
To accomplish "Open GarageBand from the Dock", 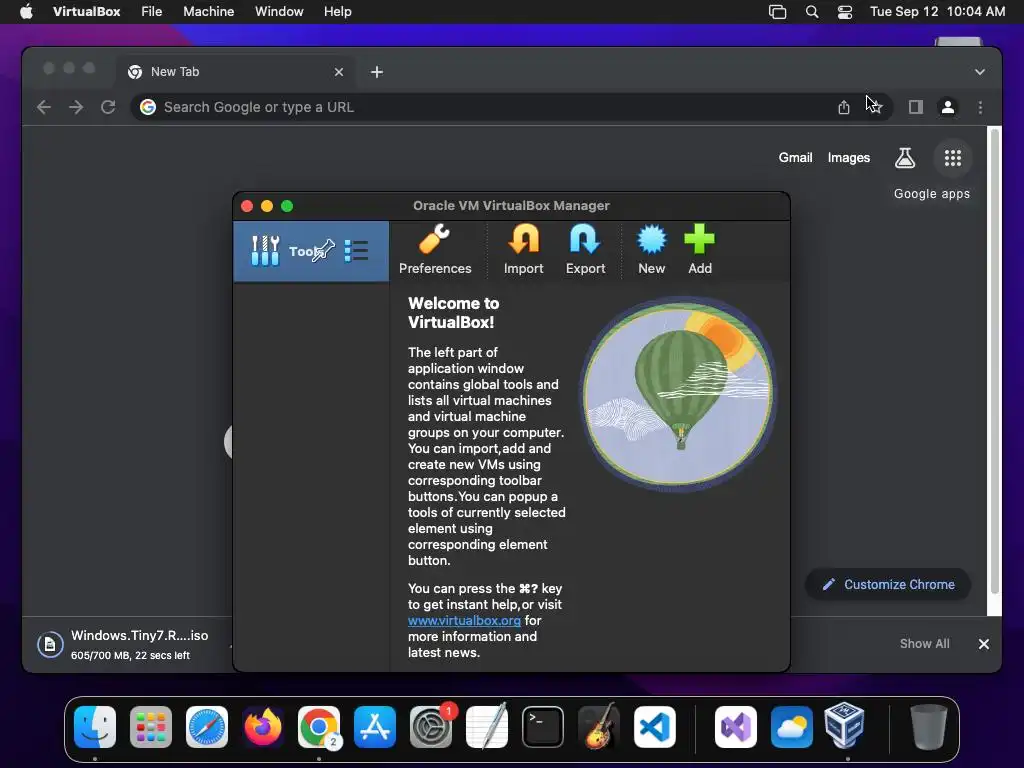I will [x=599, y=726].
